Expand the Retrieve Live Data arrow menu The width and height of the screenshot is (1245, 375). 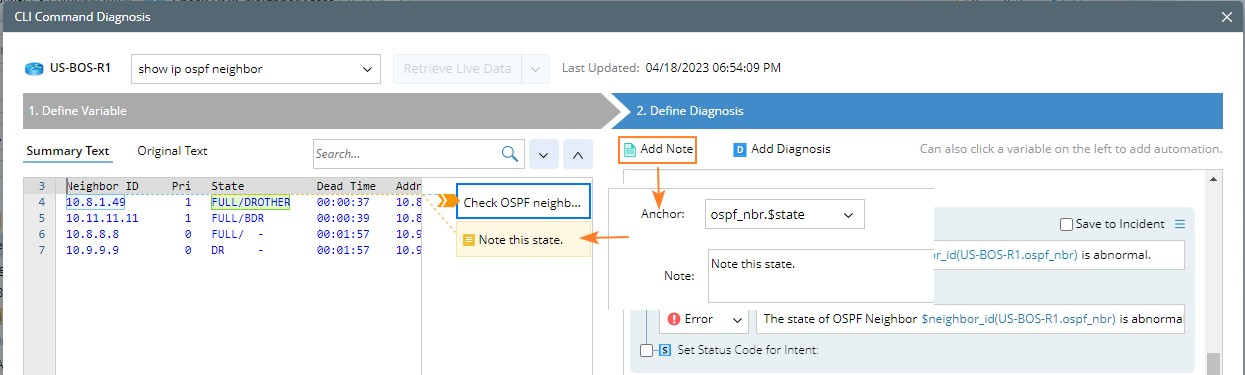pos(536,69)
